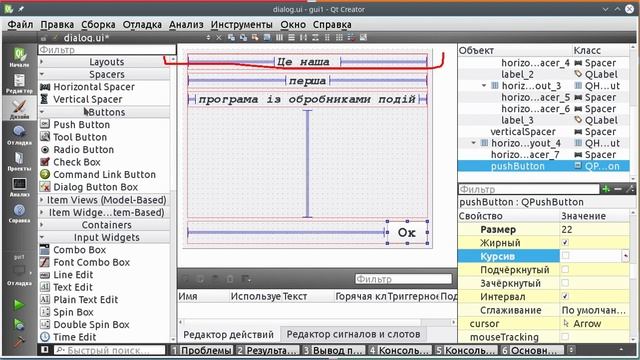Open Правка menu
The height and width of the screenshot is (360, 640).
point(57,24)
